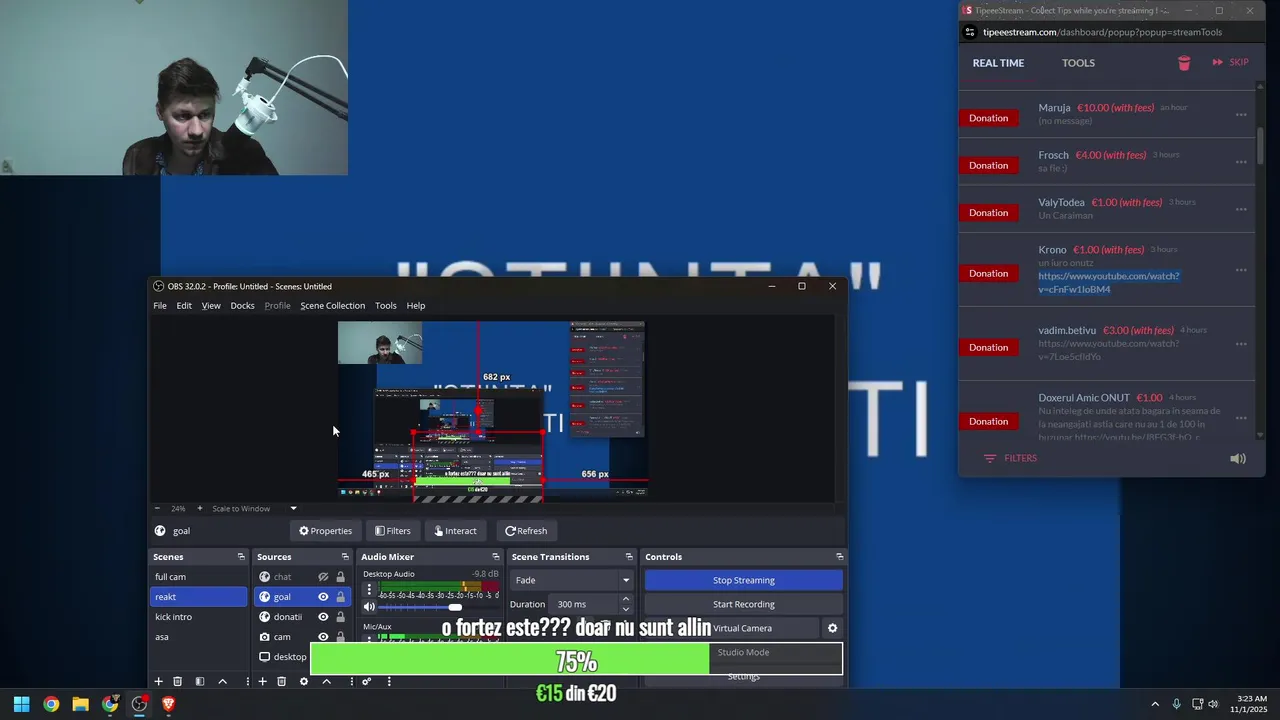1280x720 pixels.
Task: Pop out the Sources dock
Action: tap(345, 557)
